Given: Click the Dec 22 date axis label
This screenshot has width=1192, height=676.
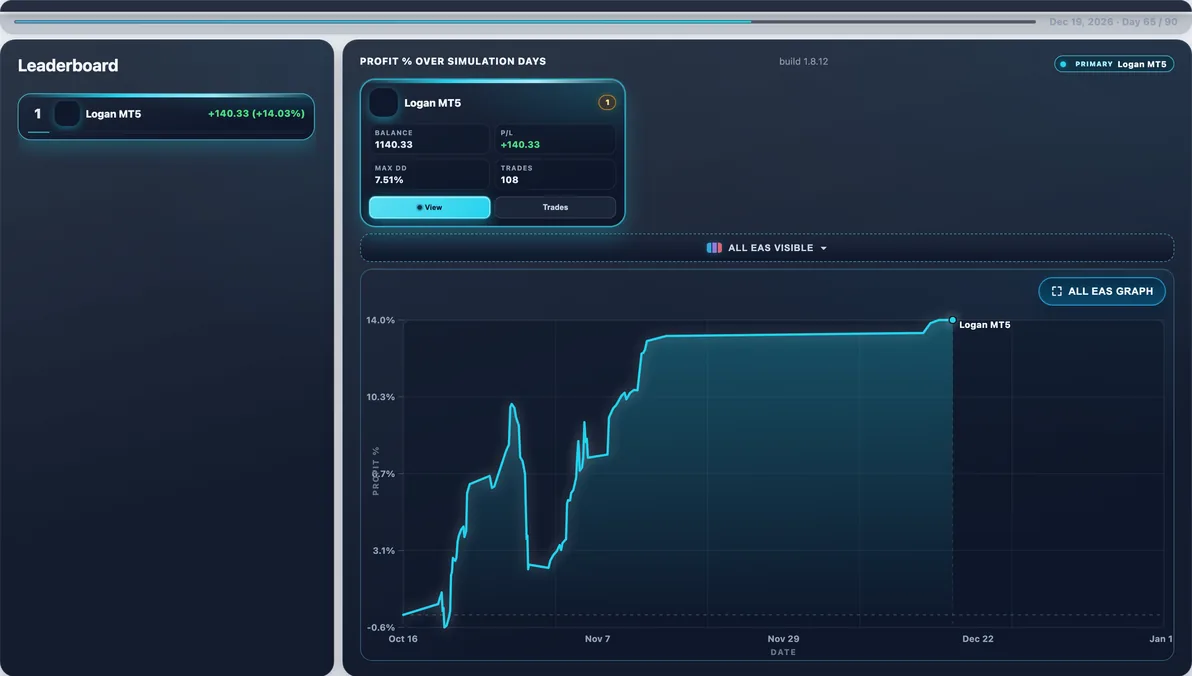Looking at the screenshot, I should [978, 639].
